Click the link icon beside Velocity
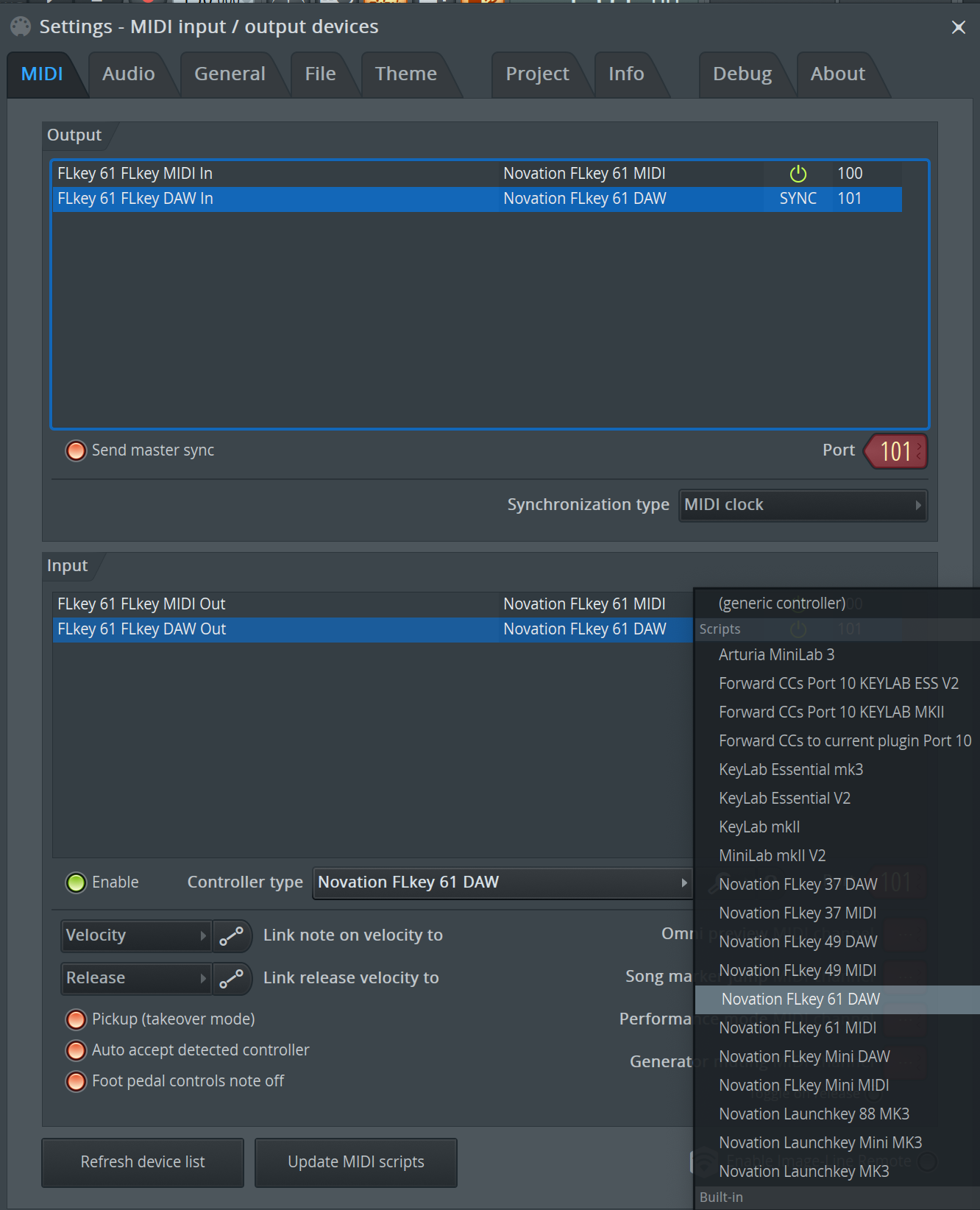The image size is (980, 1210). 231,936
